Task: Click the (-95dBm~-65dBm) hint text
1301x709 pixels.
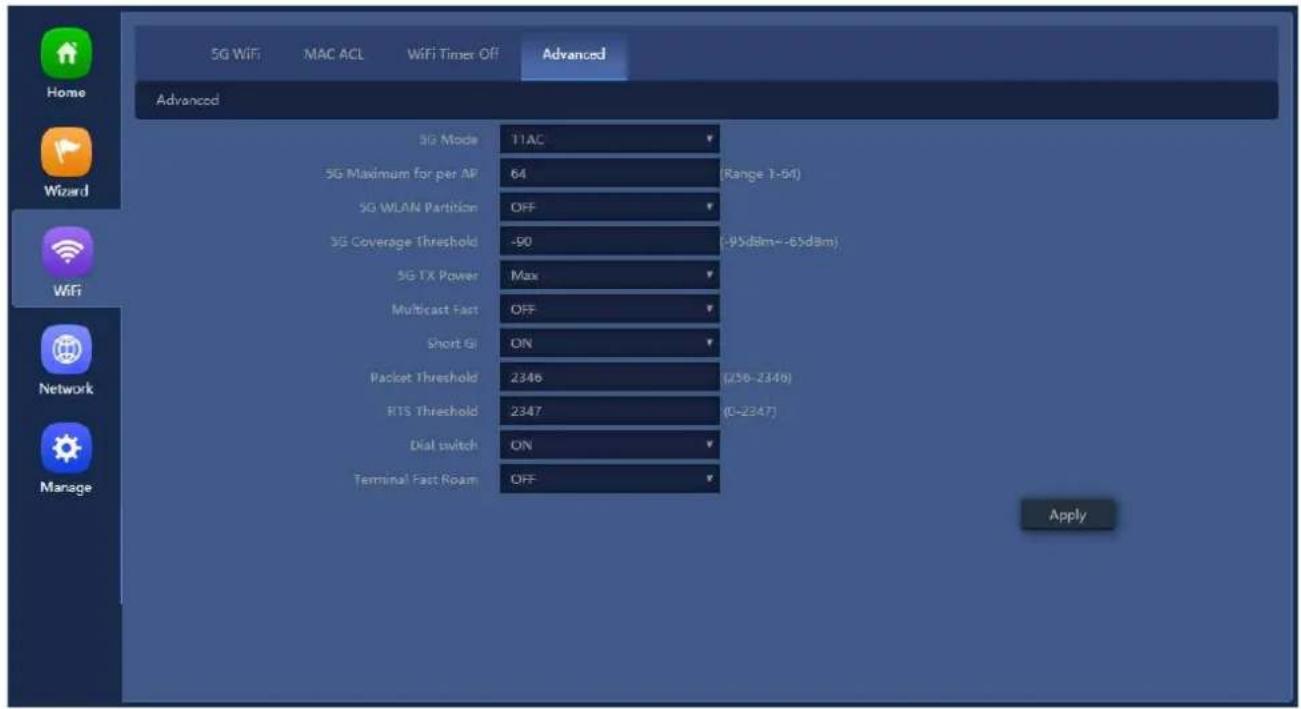Action: (779, 242)
